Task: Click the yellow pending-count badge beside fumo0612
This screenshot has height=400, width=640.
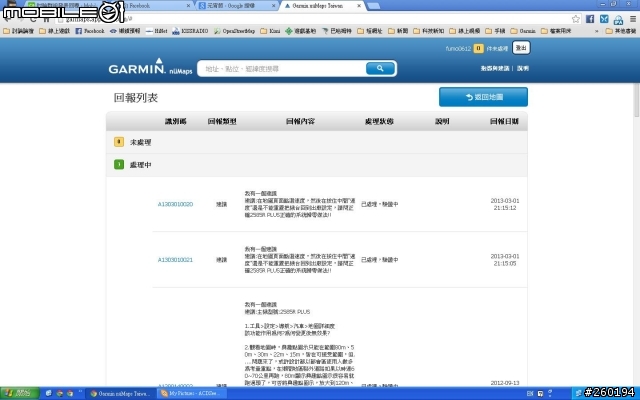Action: tap(478, 48)
